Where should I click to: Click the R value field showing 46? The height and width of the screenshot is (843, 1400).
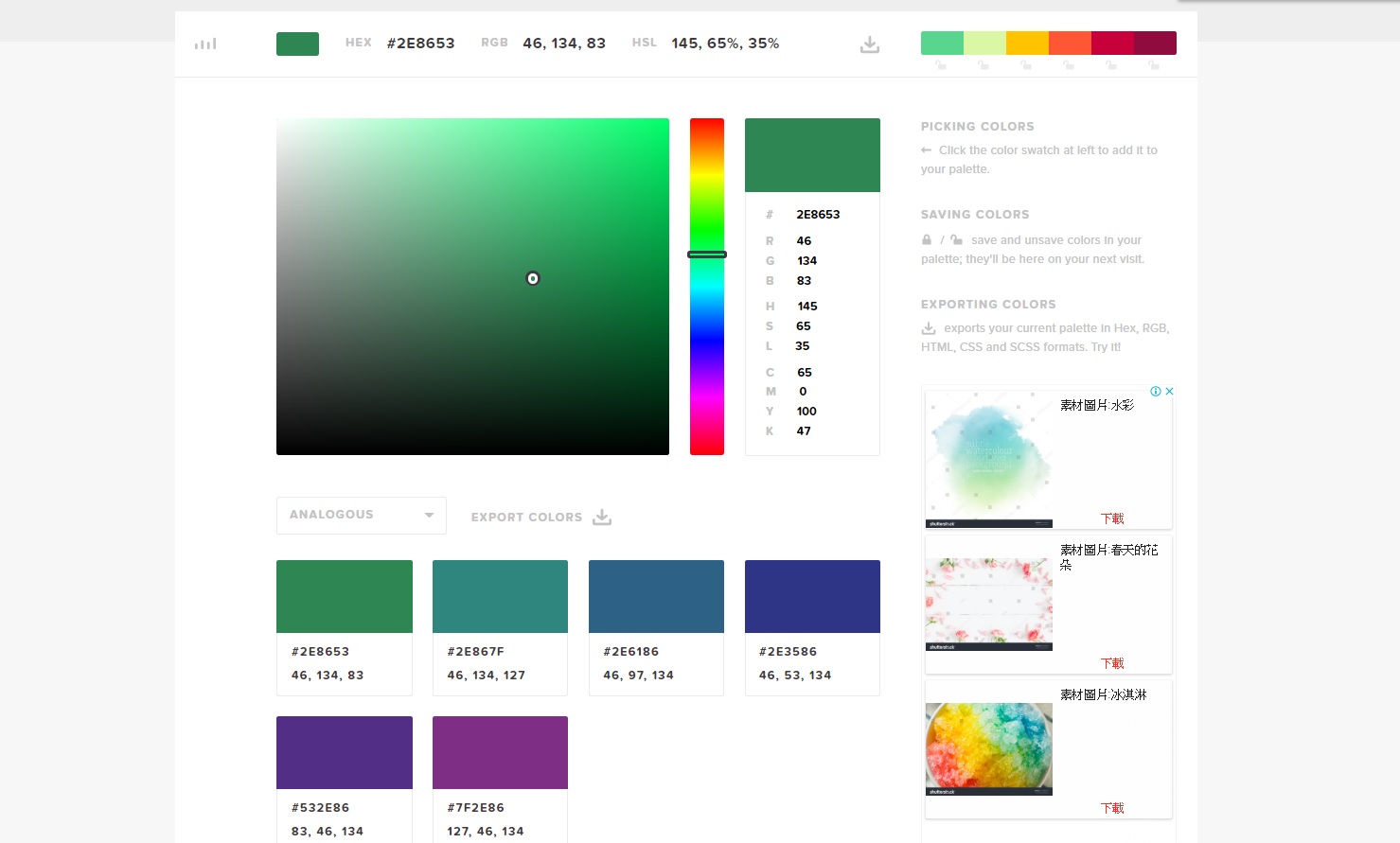pos(804,241)
